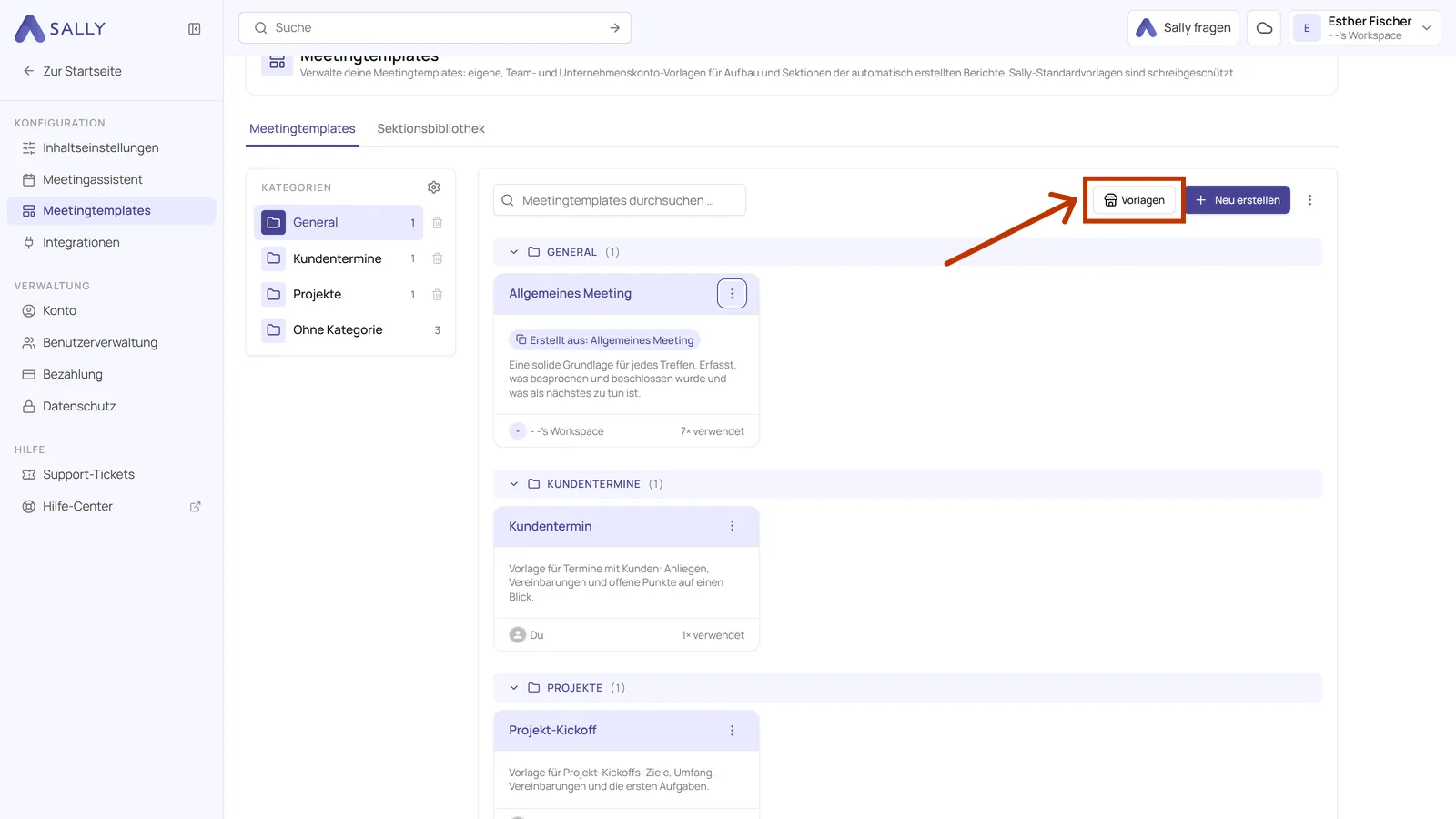Focus Meetingtemplates durchsuchen search field

point(620,200)
